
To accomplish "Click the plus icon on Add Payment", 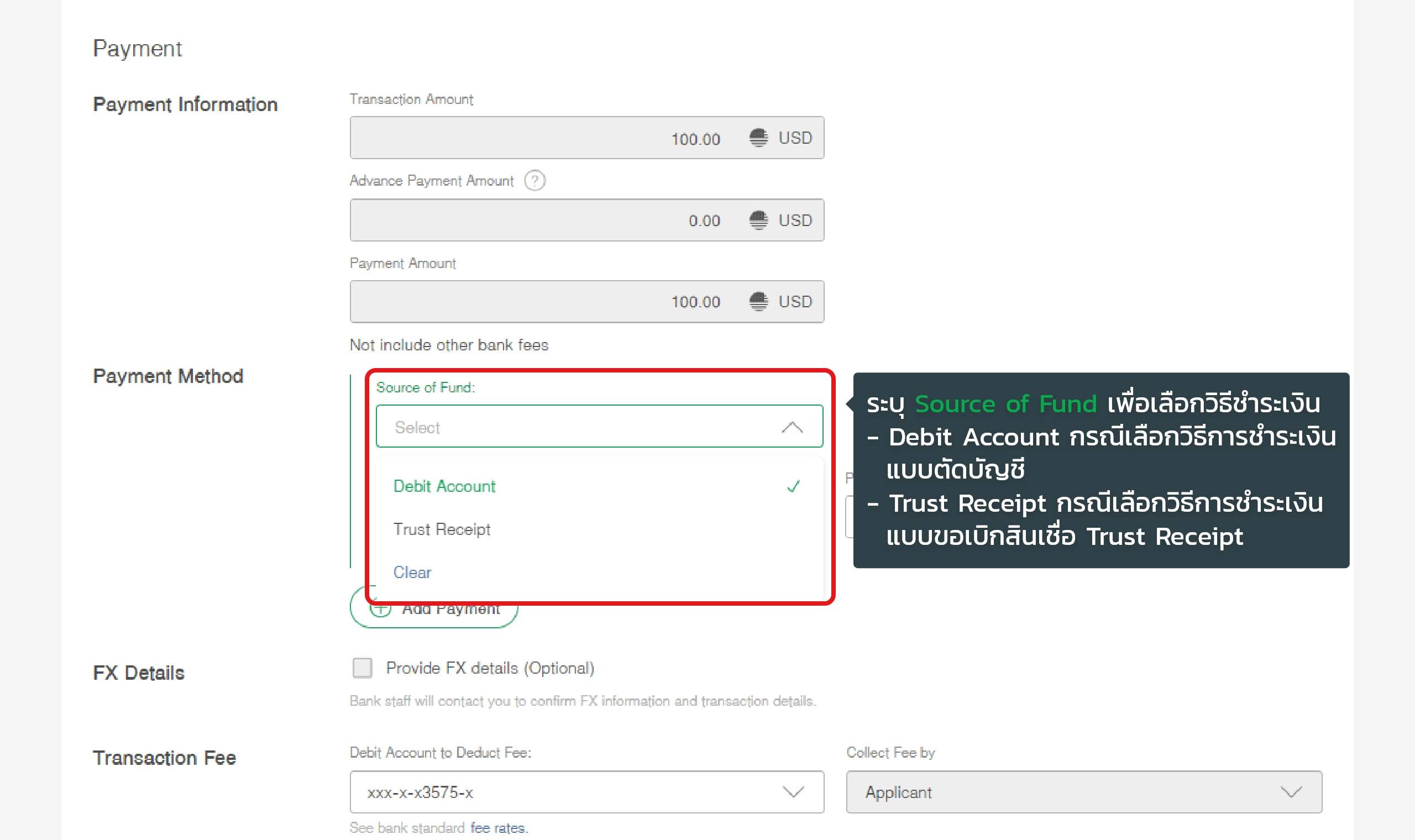I will click(380, 609).
